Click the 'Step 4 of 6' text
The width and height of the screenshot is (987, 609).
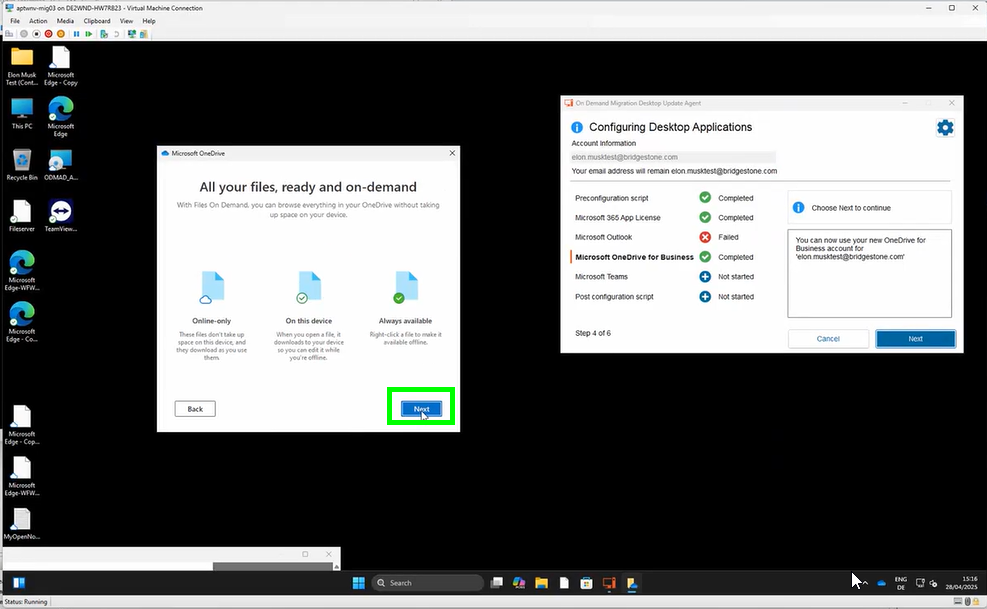click(x=593, y=333)
